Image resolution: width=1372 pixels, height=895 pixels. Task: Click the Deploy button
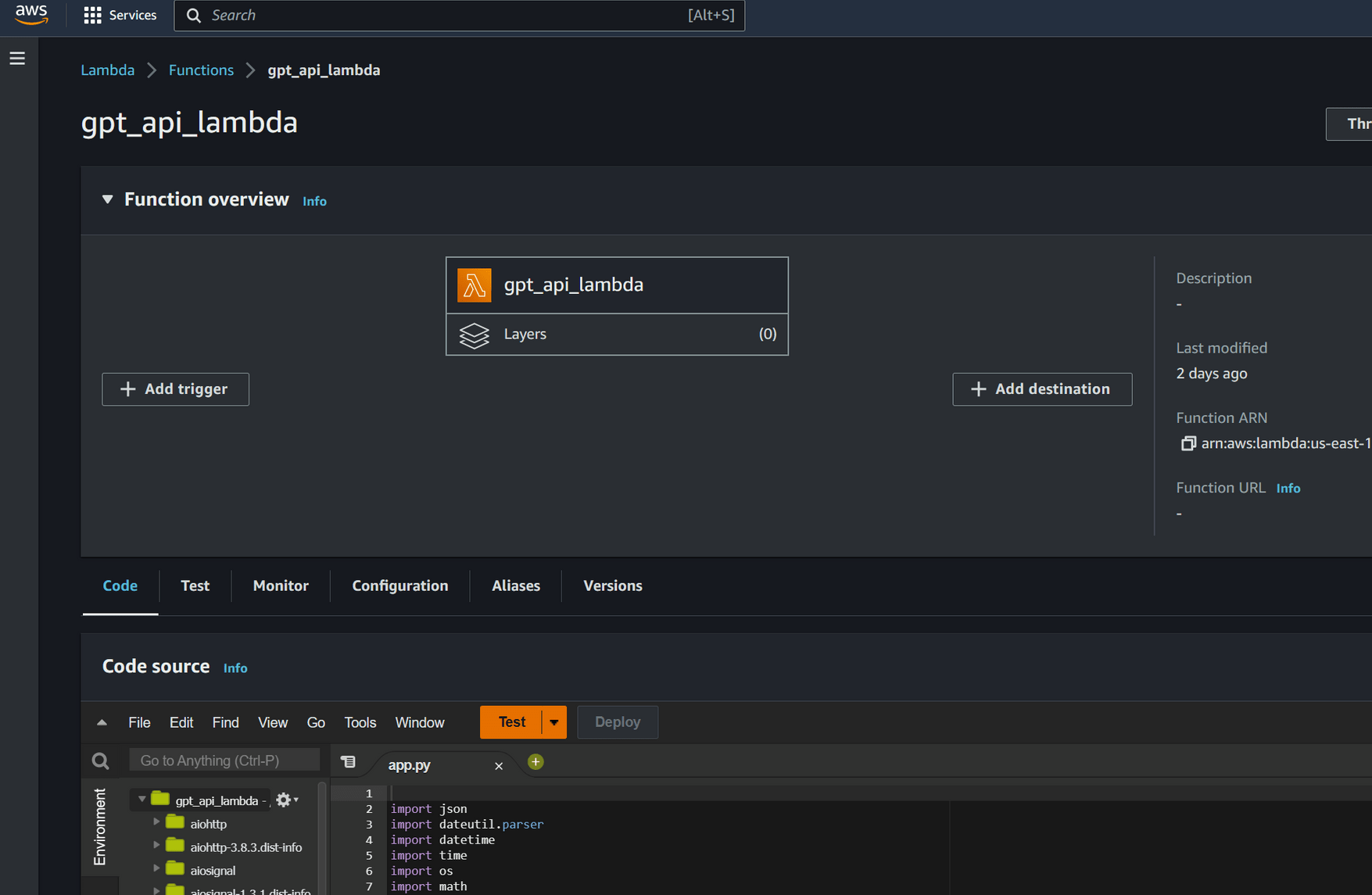(x=617, y=721)
